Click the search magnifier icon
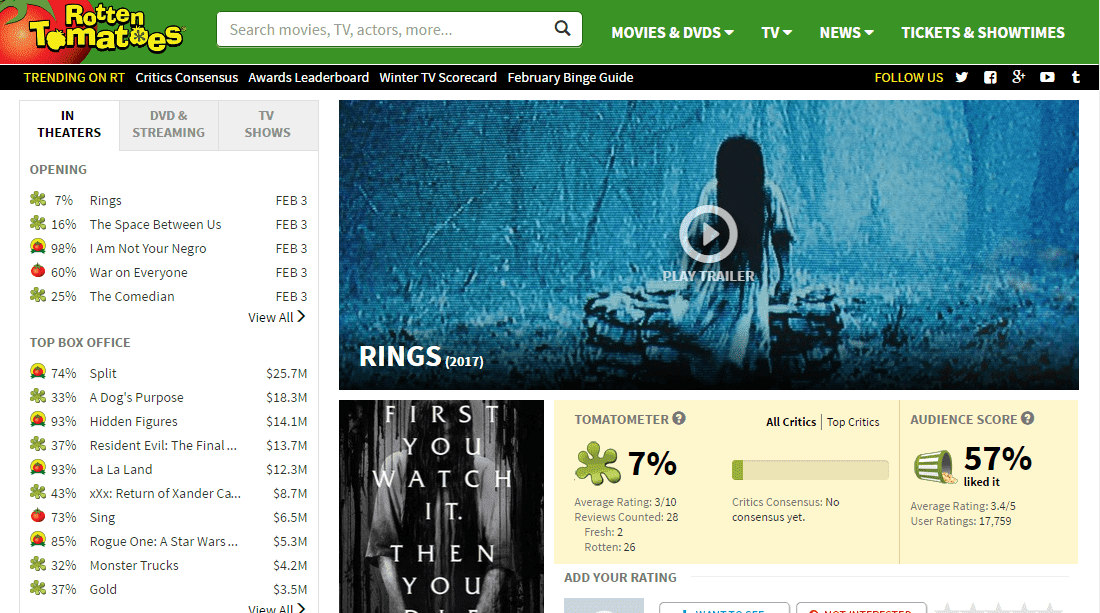The width and height of the screenshot is (1100, 613). tap(563, 28)
